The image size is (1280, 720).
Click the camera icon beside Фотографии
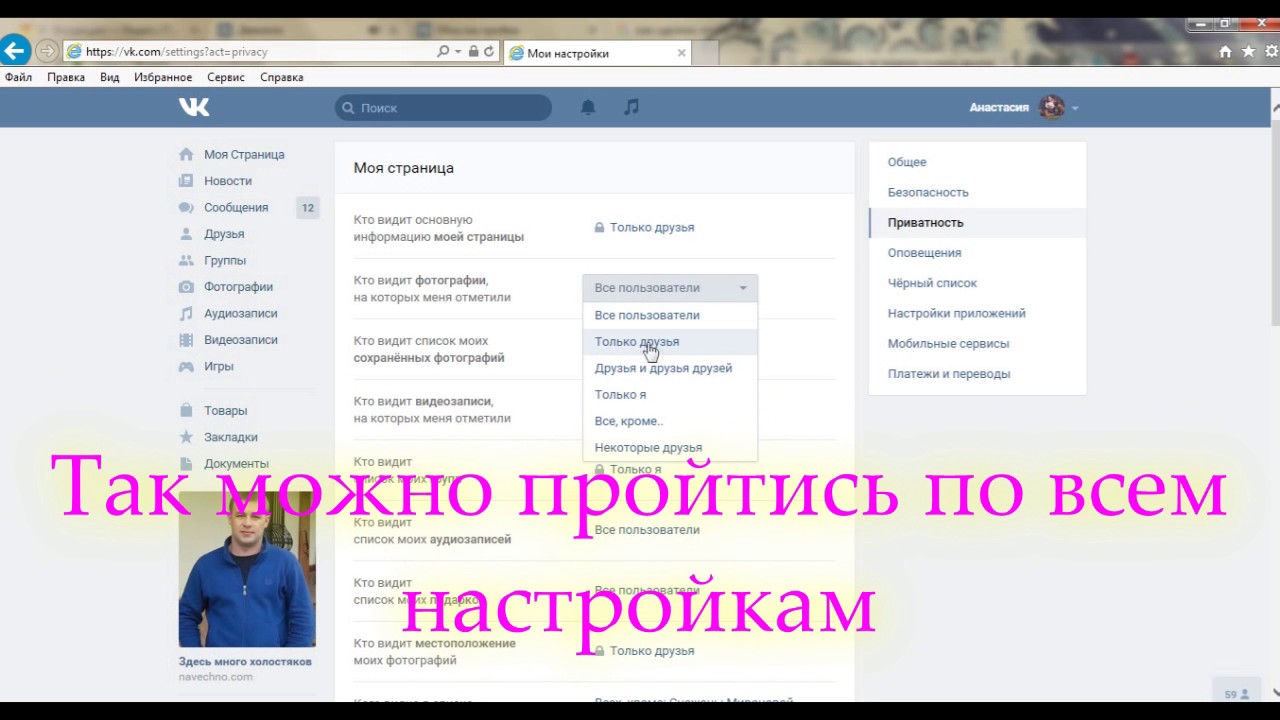tap(186, 287)
